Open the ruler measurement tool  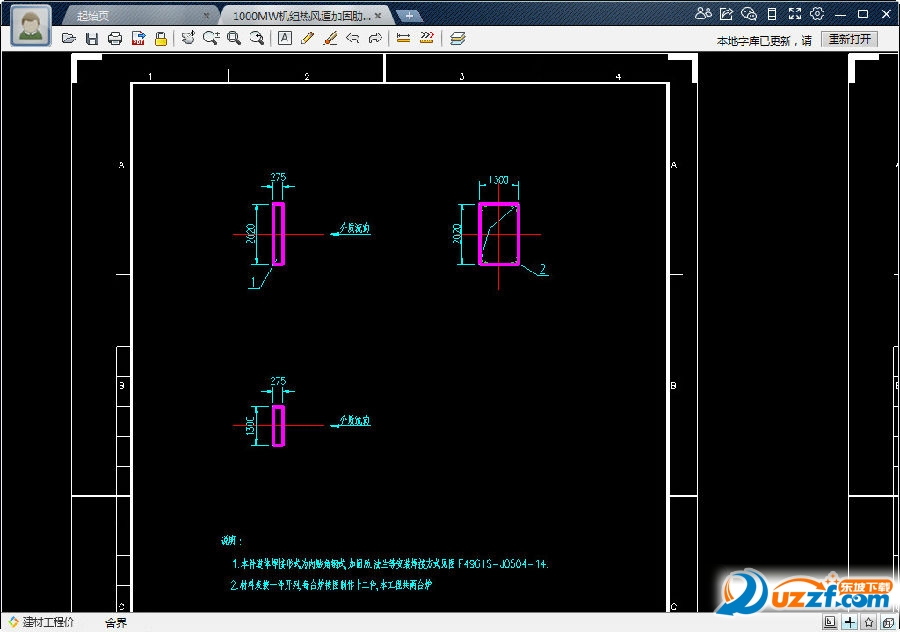point(426,38)
